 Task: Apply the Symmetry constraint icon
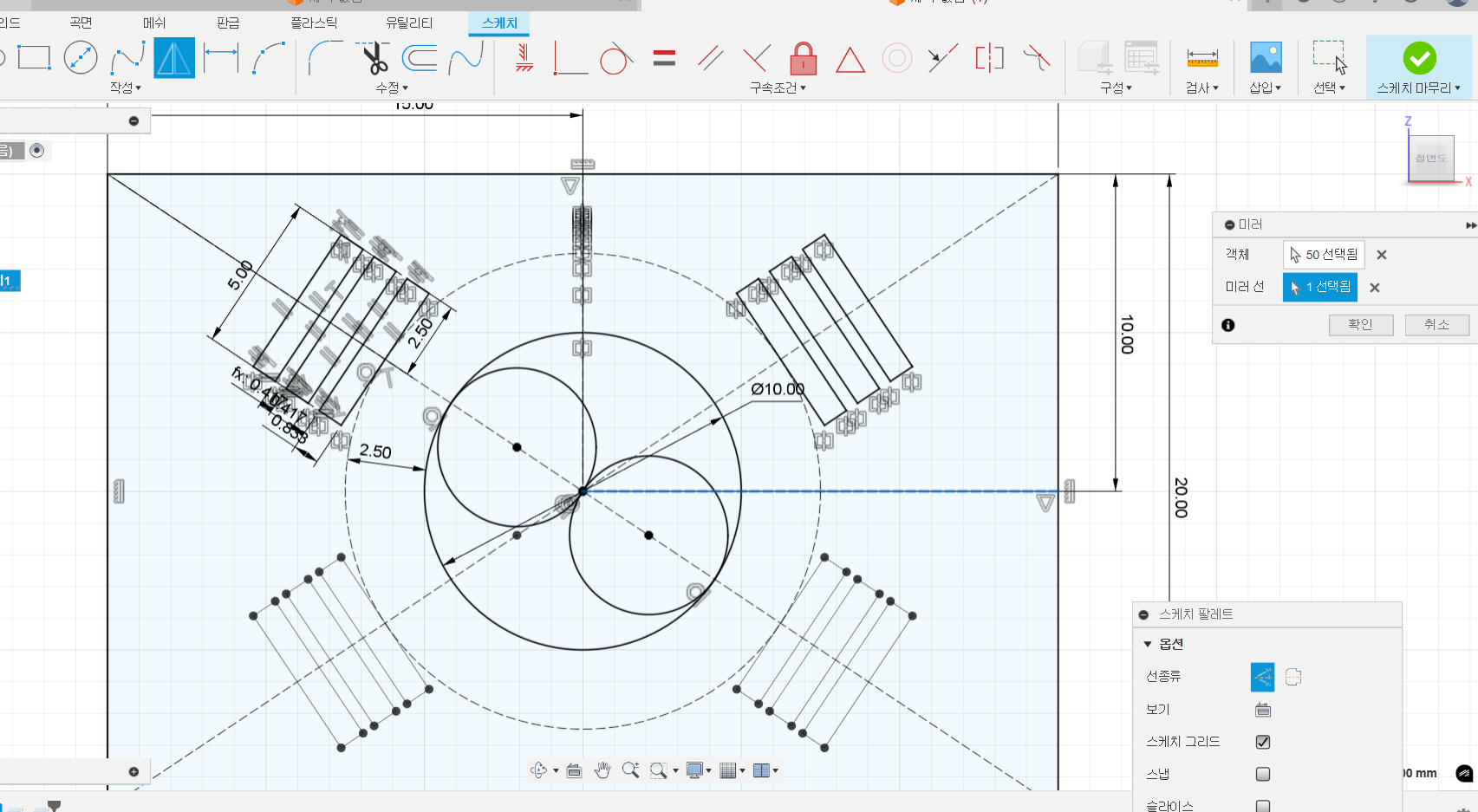989,58
